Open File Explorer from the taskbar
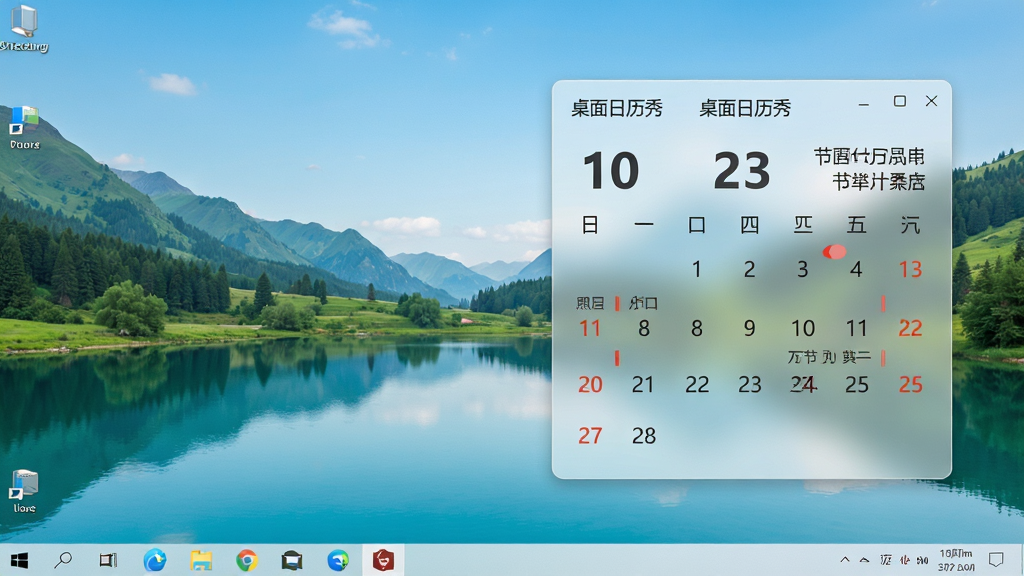 [x=201, y=560]
